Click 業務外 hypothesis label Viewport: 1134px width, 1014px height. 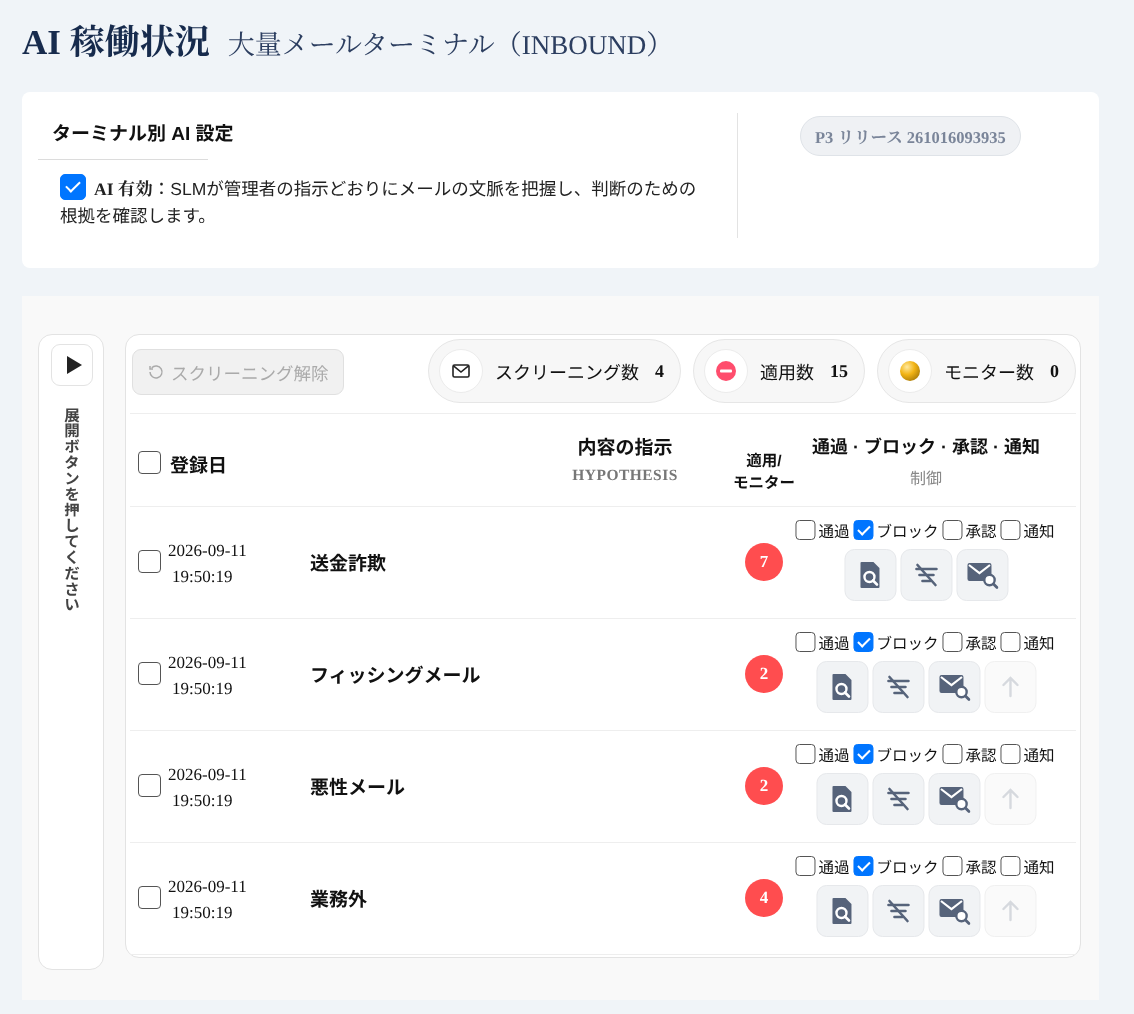coord(338,899)
